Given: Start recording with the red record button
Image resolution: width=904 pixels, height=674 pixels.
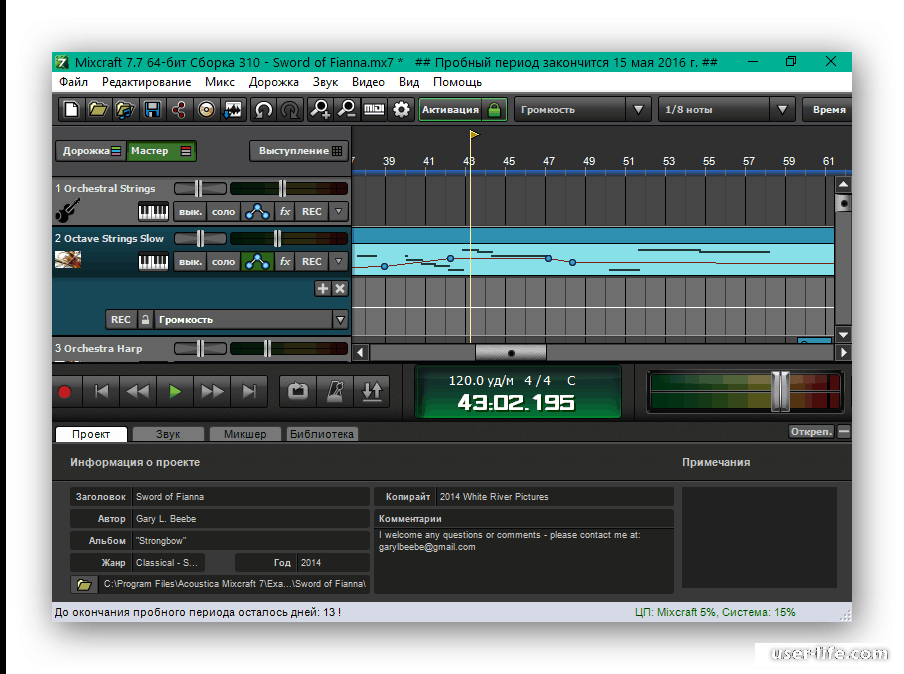Looking at the screenshot, I should pyautogui.click(x=65, y=392).
